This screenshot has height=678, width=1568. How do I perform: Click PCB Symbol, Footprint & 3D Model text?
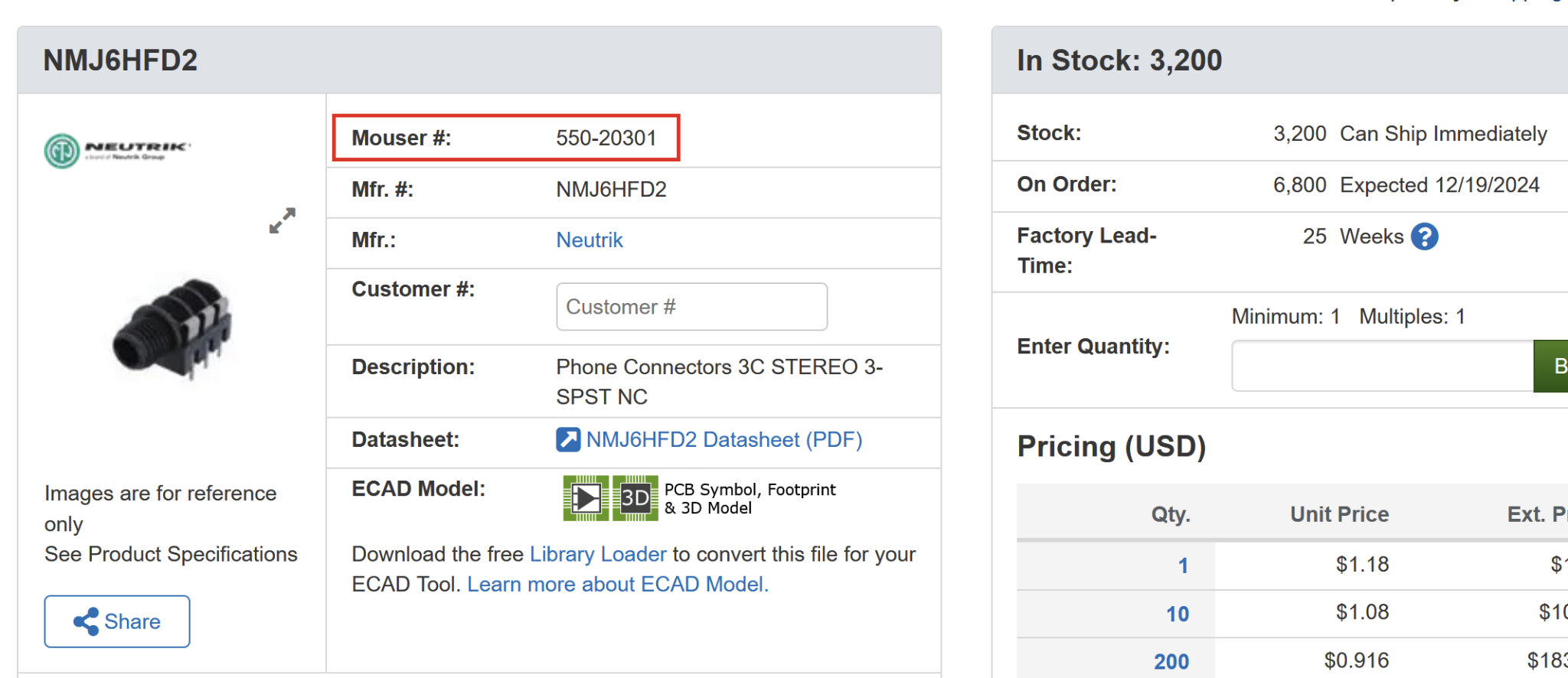click(x=750, y=499)
